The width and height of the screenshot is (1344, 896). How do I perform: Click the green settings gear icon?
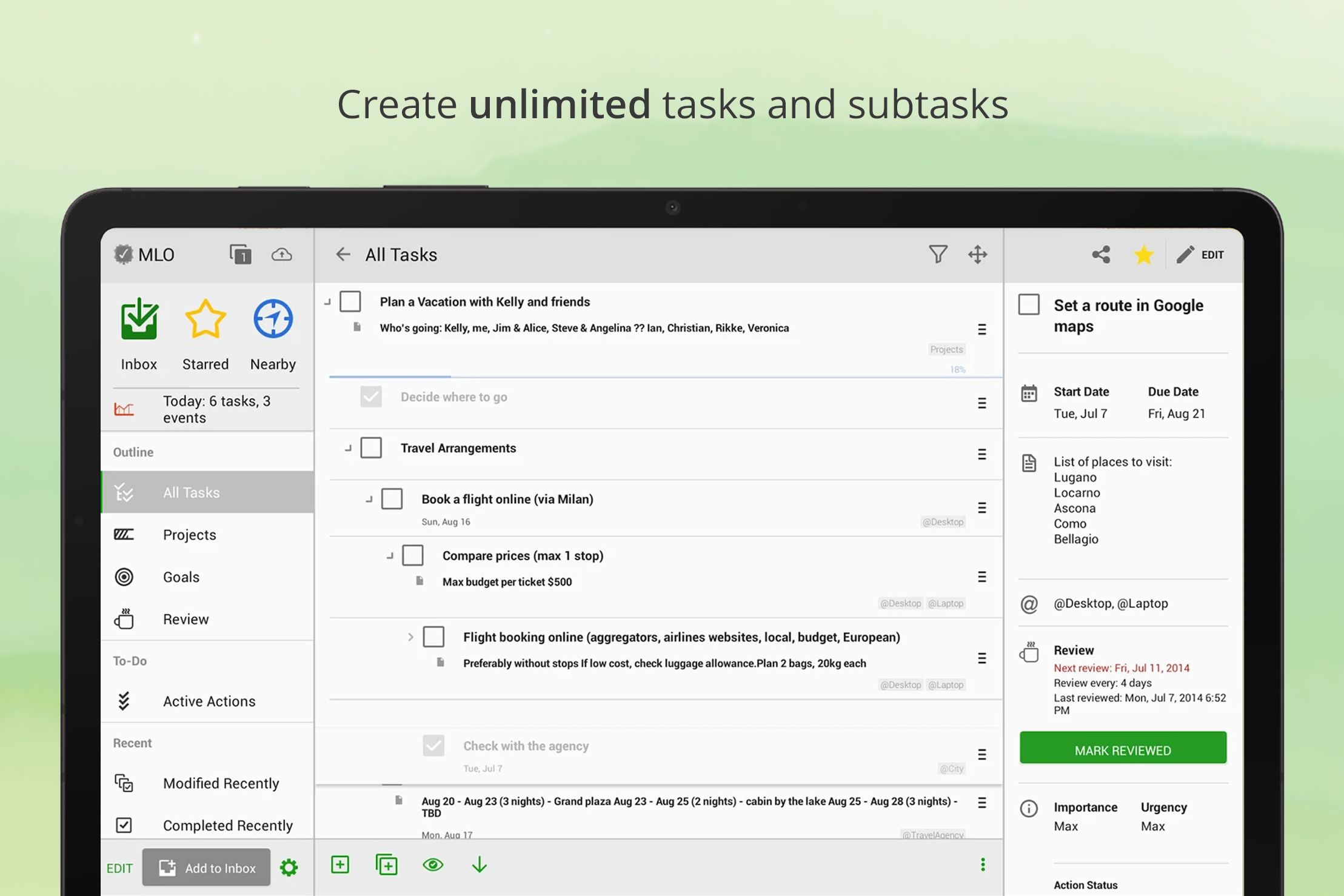coord(289,868)
